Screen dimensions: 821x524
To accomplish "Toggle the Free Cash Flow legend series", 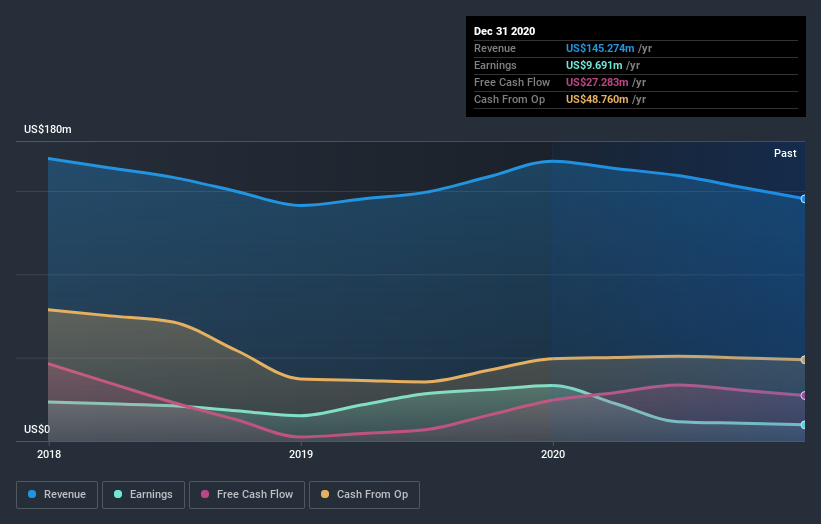I will pyautogui.click(x=247, y=495).
